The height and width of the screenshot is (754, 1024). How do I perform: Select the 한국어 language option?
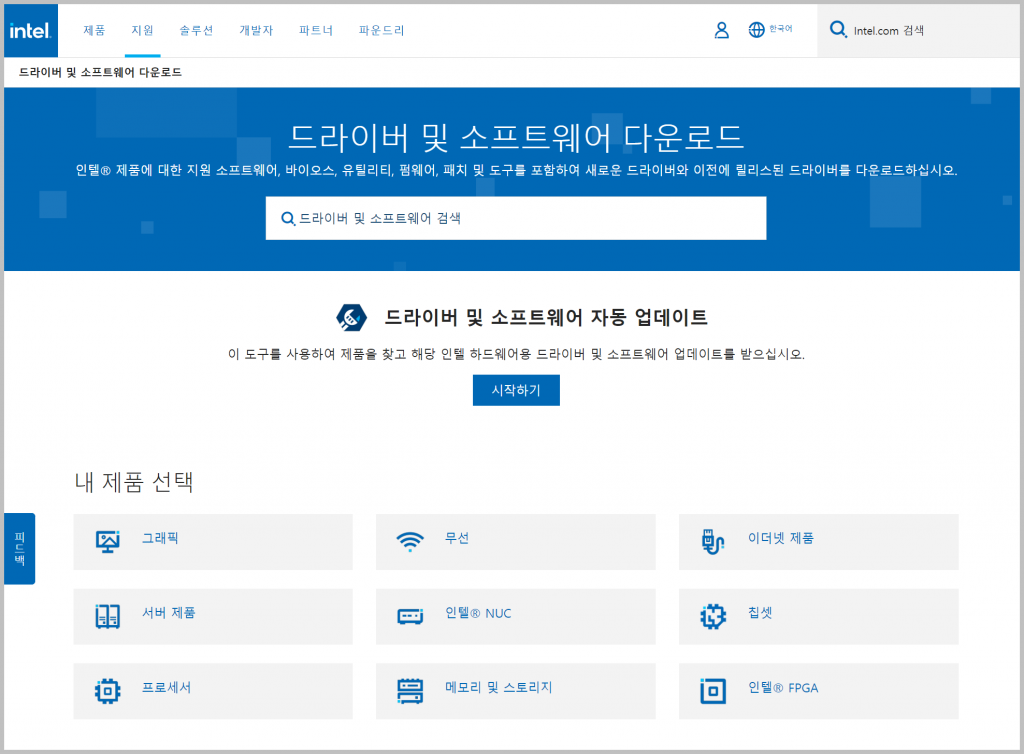pos(781,29)
